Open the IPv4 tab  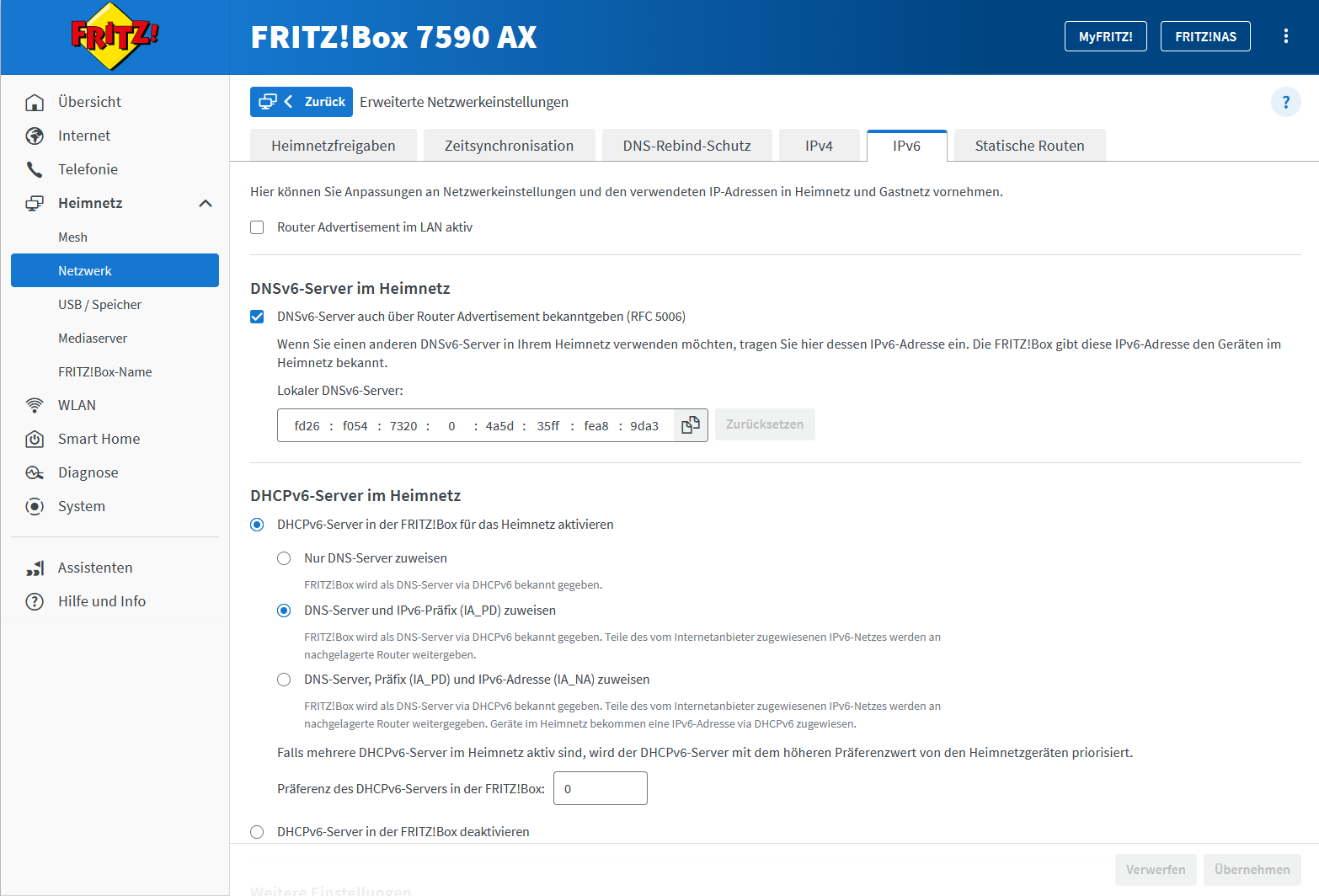pyautogui.click(x=819, y=146)
